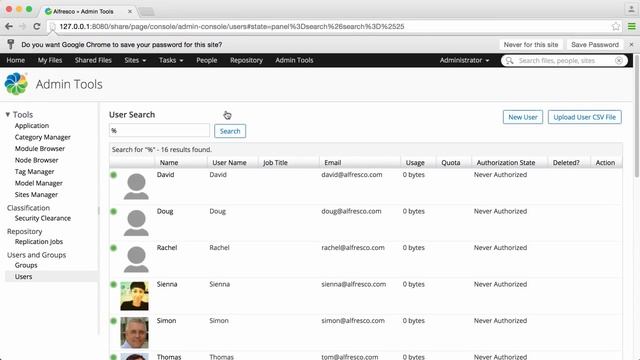This screenshot has width=640, height=360.
Task: Dismiss the save password bar
Action: tap(631, 44)
